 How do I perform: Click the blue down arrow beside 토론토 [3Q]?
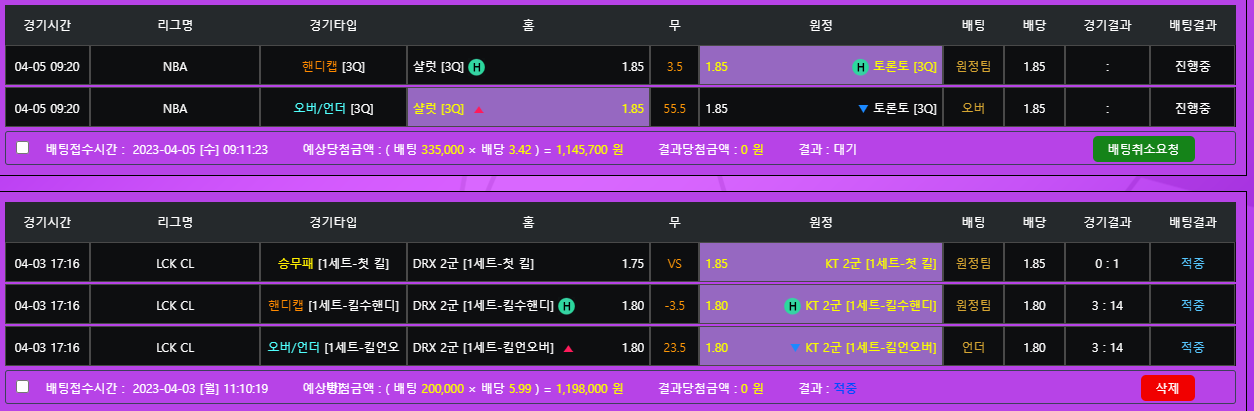pyautogui.click(x=863, y=108)
